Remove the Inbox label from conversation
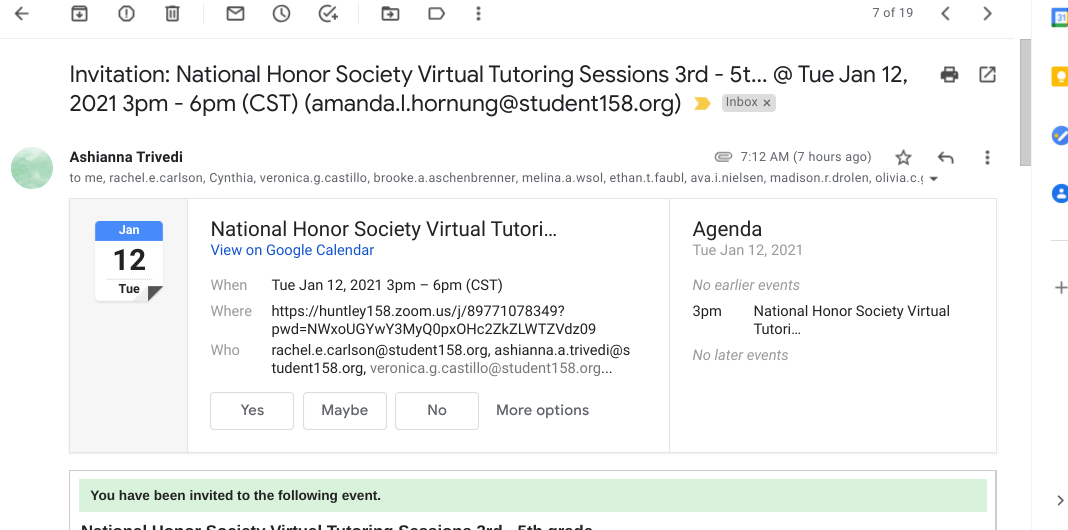The image size is (1068, 530). [767, 103]
